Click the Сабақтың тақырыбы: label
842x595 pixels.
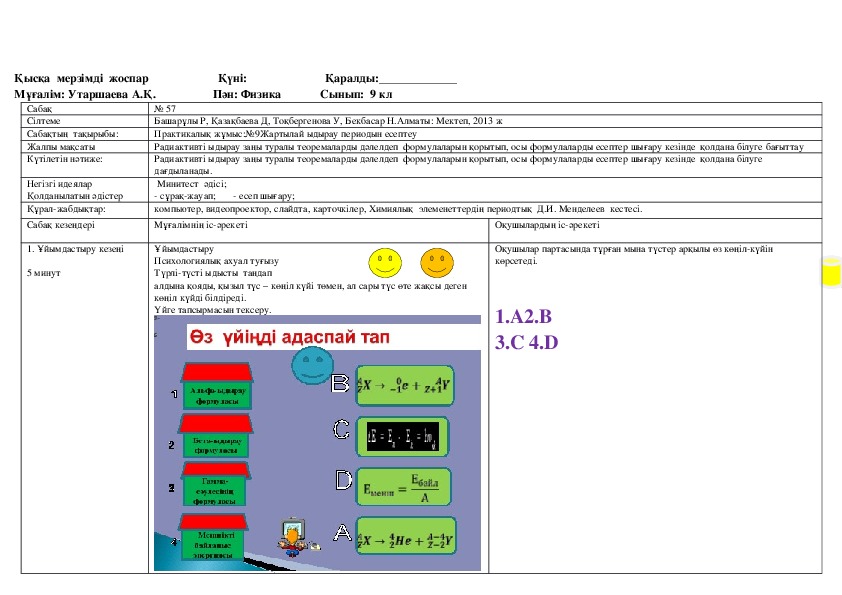click(72, 134)
